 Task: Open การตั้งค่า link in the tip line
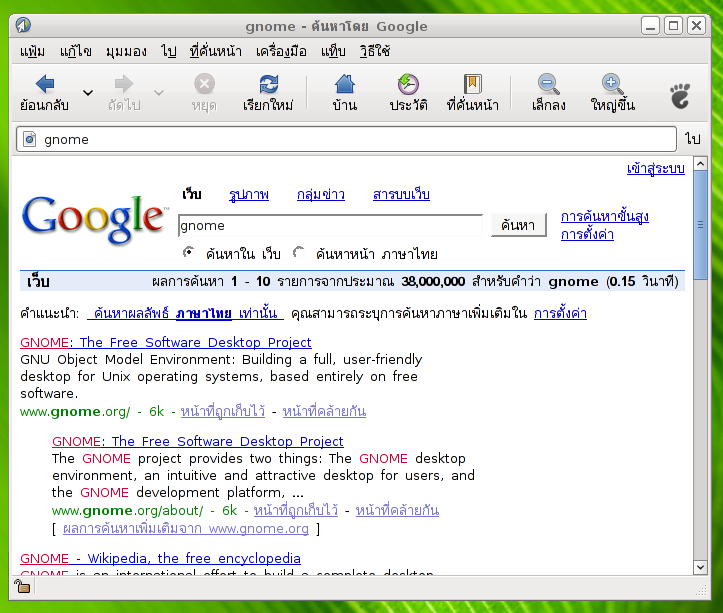560,314
